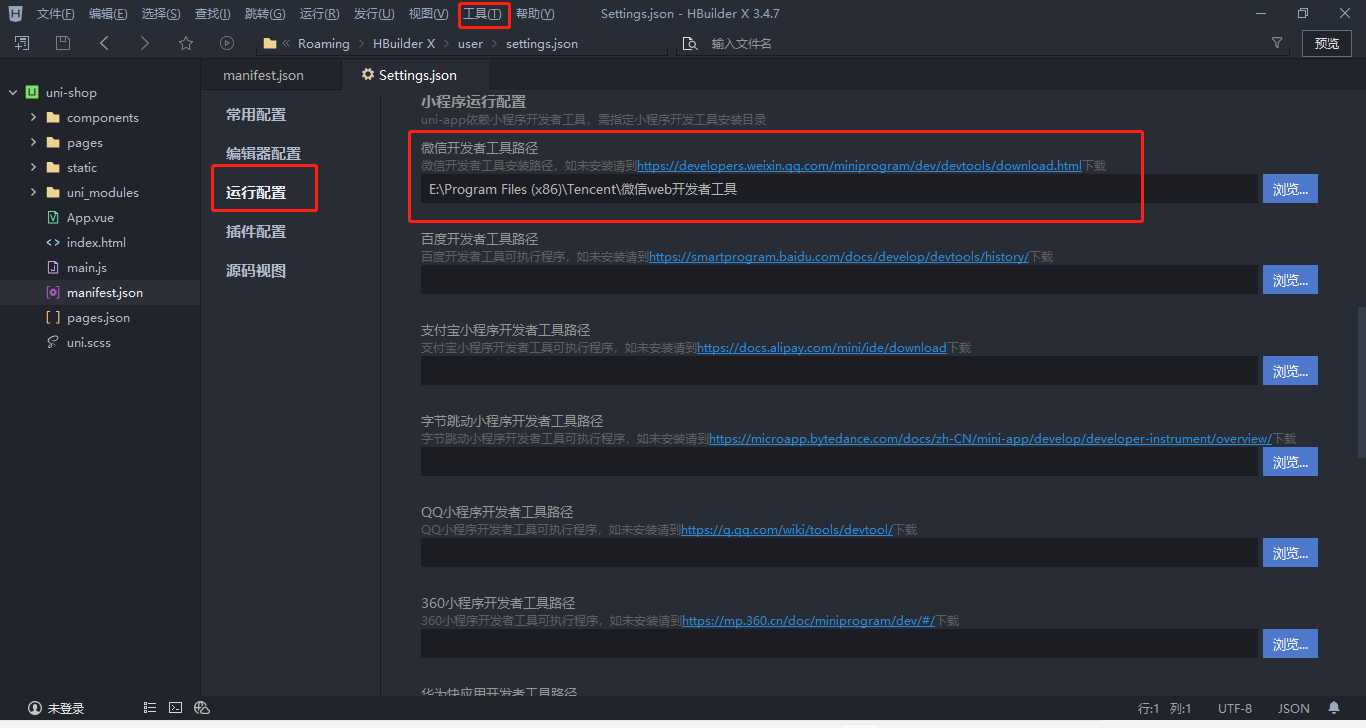The height and width of the screenshot is (728, 1366).
Task: Click the filter funnel icon
Action: coord(1277,43)
